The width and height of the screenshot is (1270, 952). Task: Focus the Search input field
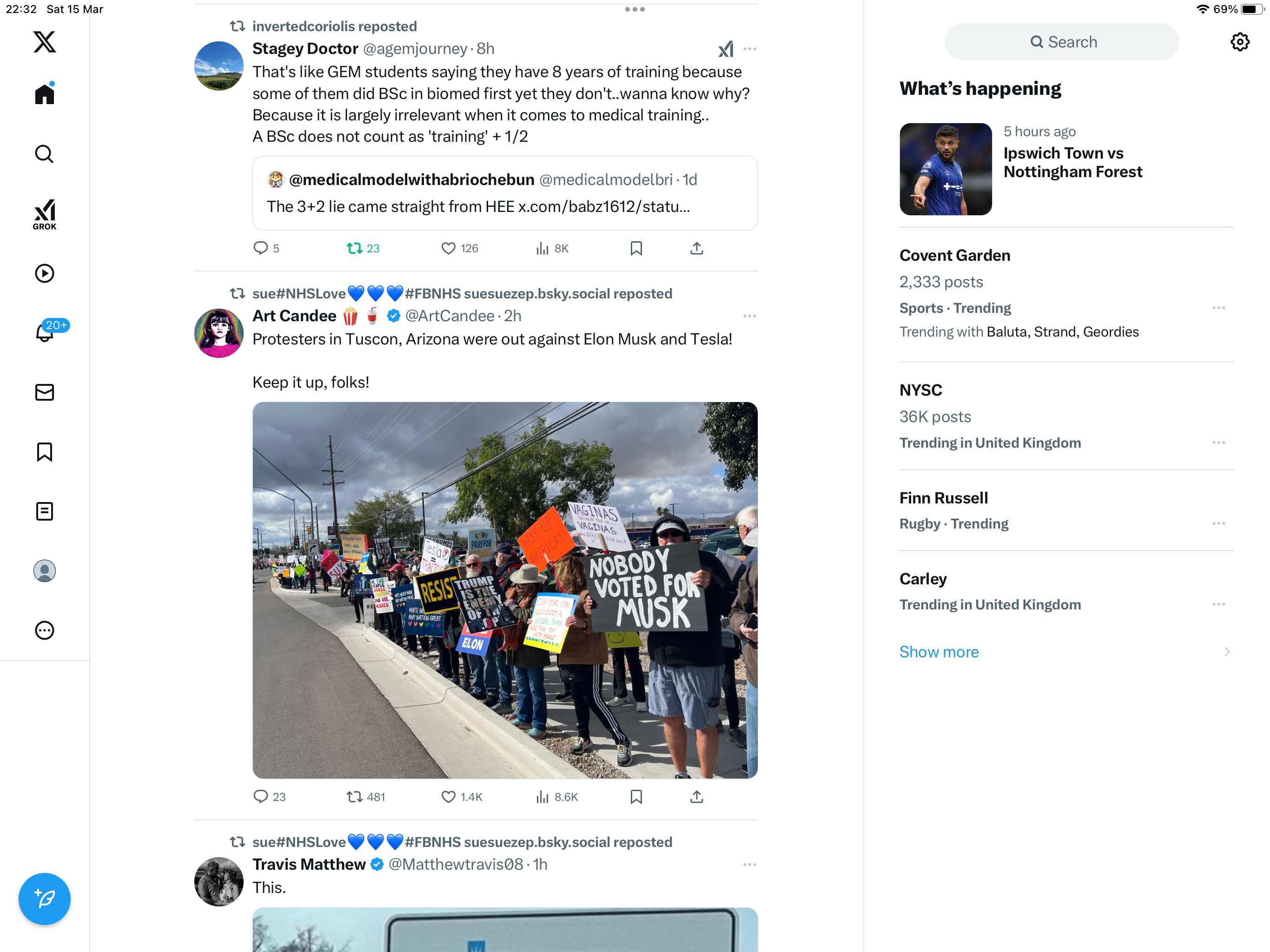click(1062, 42)
